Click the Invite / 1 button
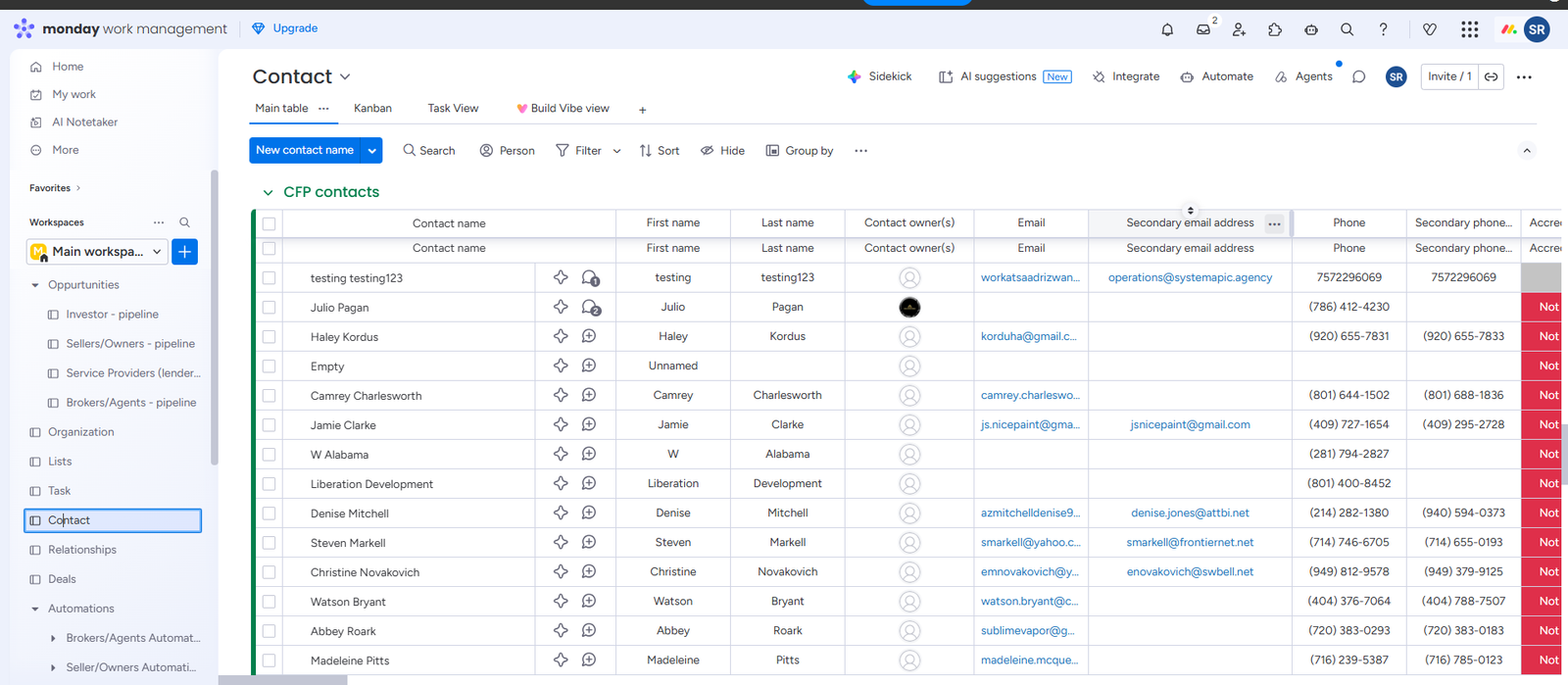Image resolution: width=1568 pixels, height=685 pixels. coord(1449,76)
